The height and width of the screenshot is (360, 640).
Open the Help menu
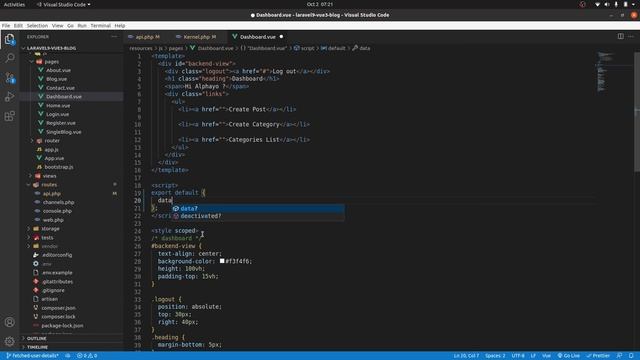[x=120, y=25]
